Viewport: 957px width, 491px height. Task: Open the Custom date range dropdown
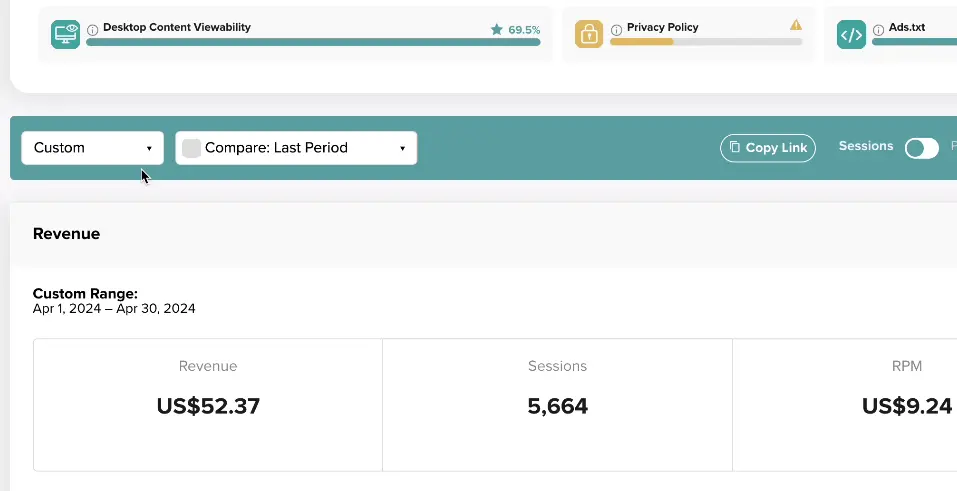tap(93, 148)
